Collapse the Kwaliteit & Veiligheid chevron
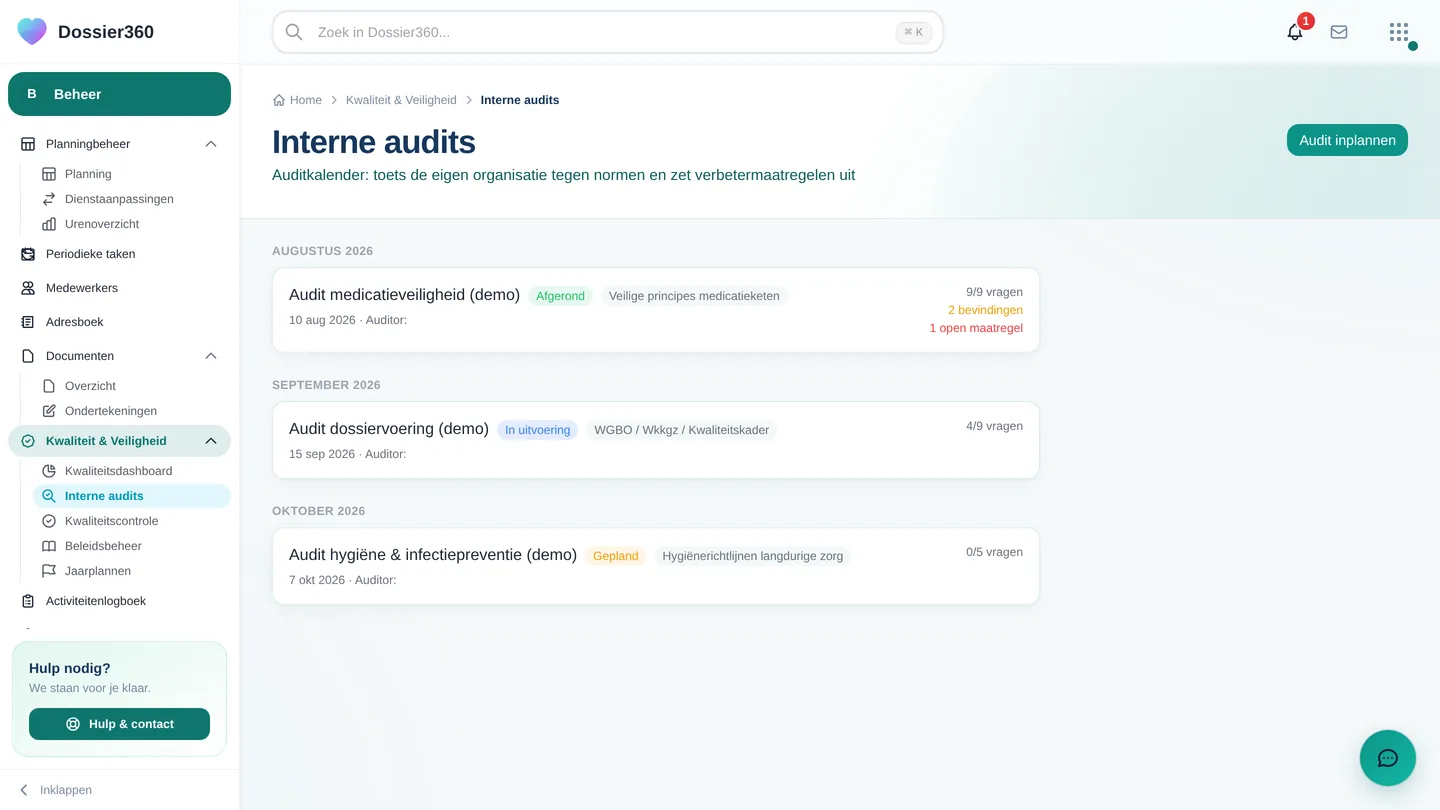This screenshot has width=1440, height=810. coord(211,441)
